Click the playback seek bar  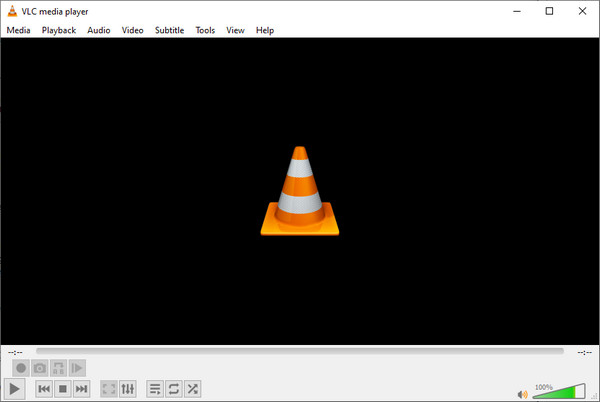(300, 351)
